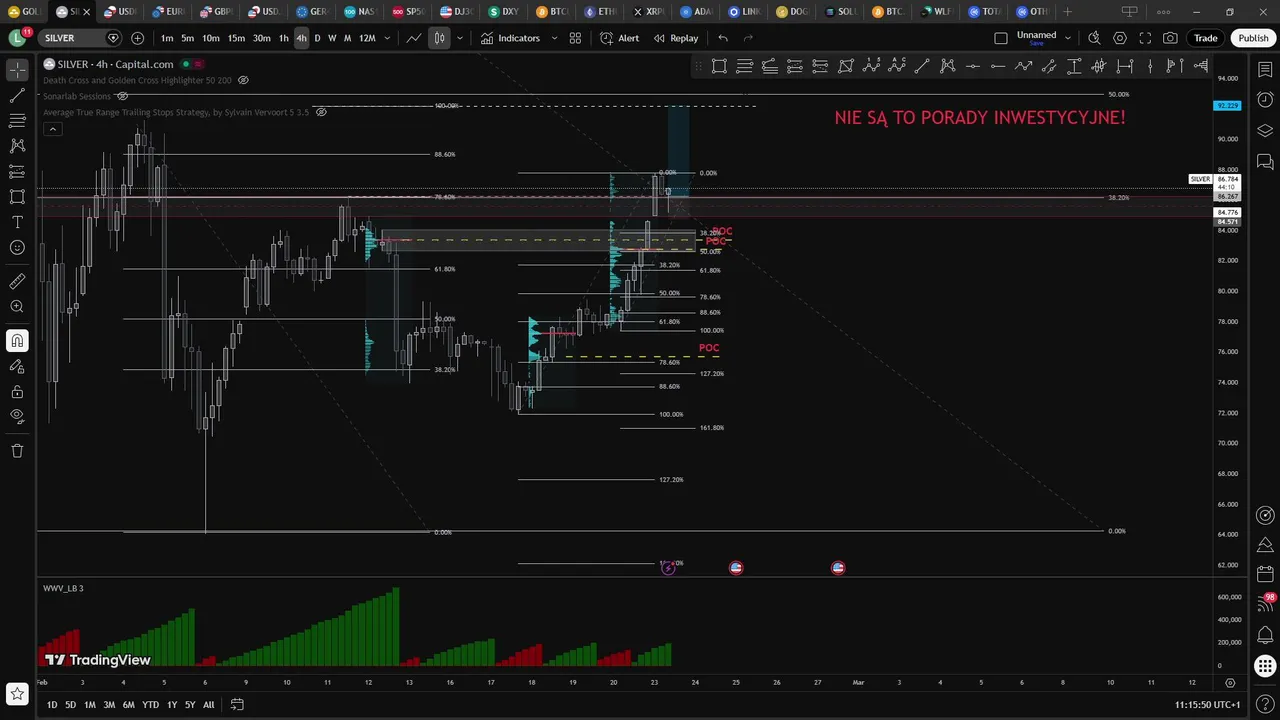Screen dimensions: 1280x720
Task: Open the Indicators dialog
Action: coord(510,38)
